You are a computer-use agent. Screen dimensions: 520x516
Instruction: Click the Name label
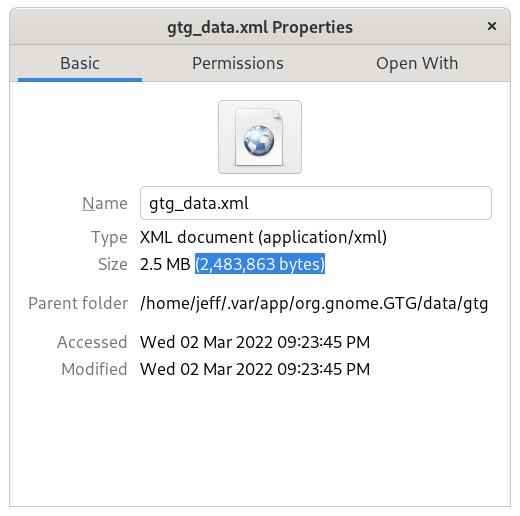click(x=105, y=203)
